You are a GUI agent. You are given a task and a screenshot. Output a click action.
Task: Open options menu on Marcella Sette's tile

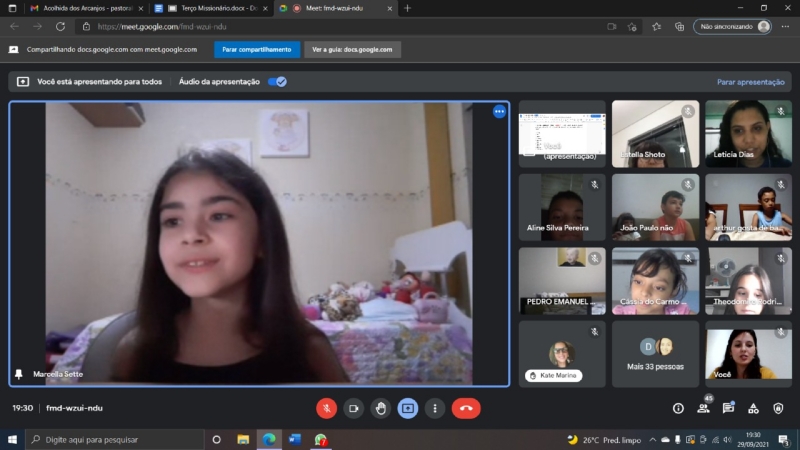coord(499,112)
